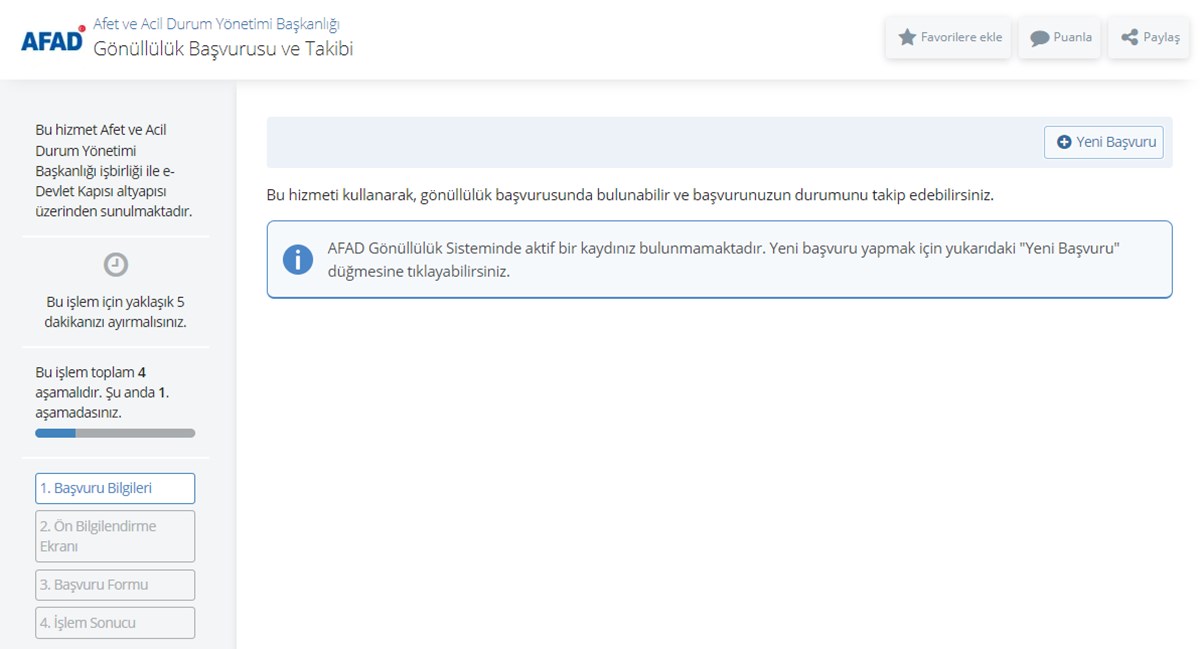
Task: Click the plus icon in Yeni Başvuru
Action: 1064,142
